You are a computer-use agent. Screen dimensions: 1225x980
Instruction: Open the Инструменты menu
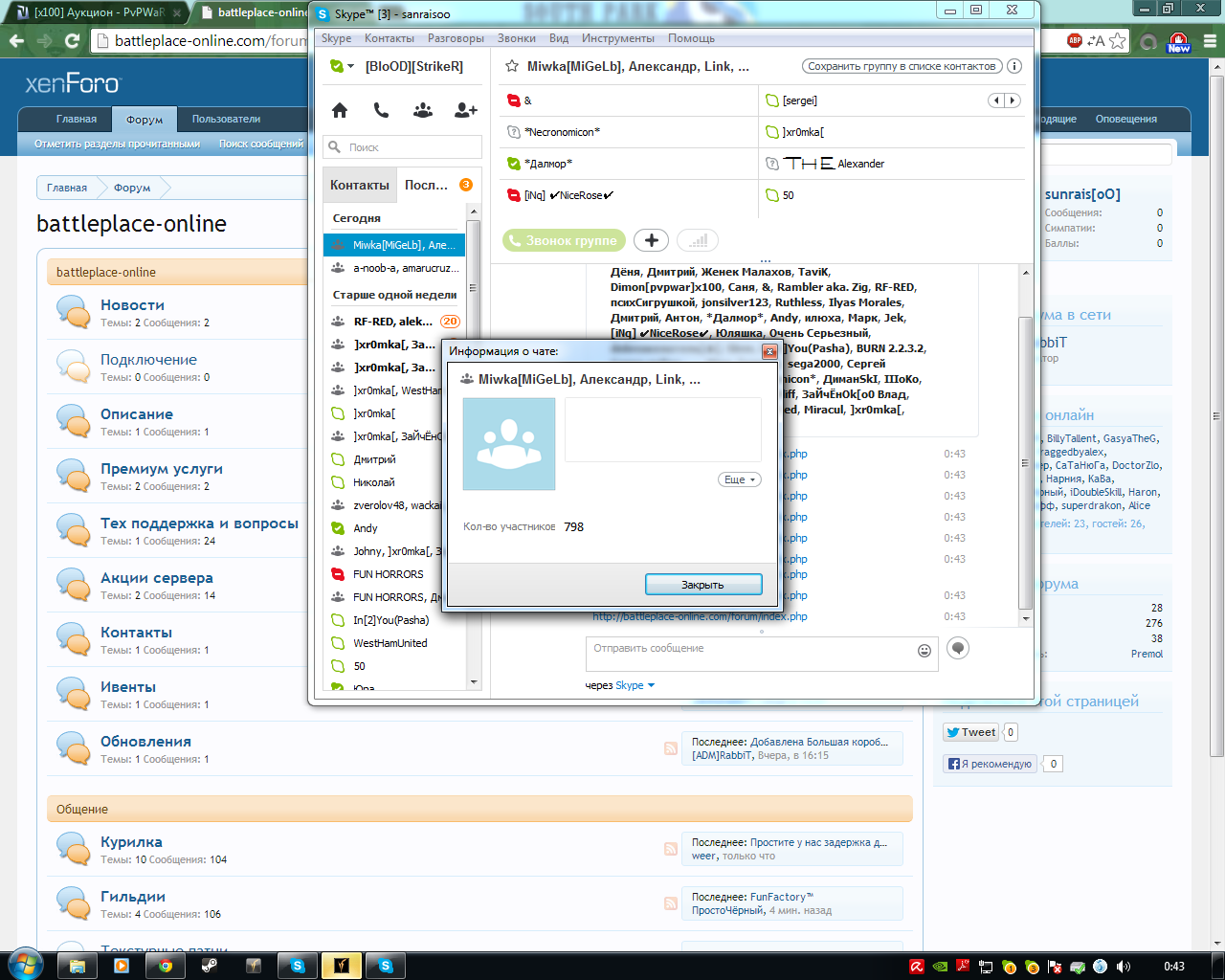(618, 38)
